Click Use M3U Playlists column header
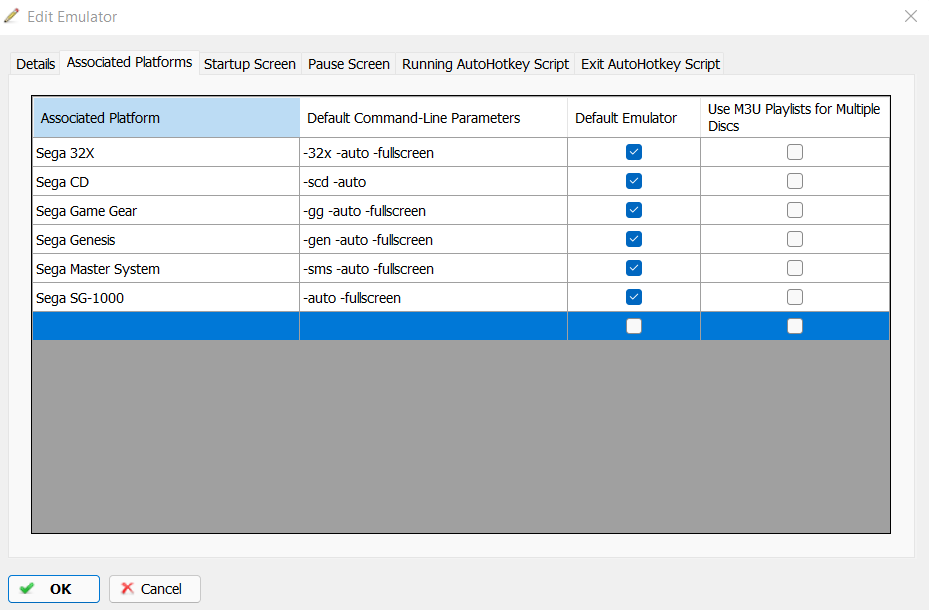 tap(795, 118)
